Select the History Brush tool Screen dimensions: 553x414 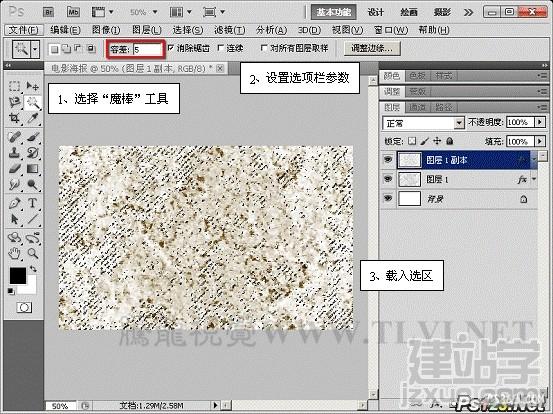[x=32, y=152]
